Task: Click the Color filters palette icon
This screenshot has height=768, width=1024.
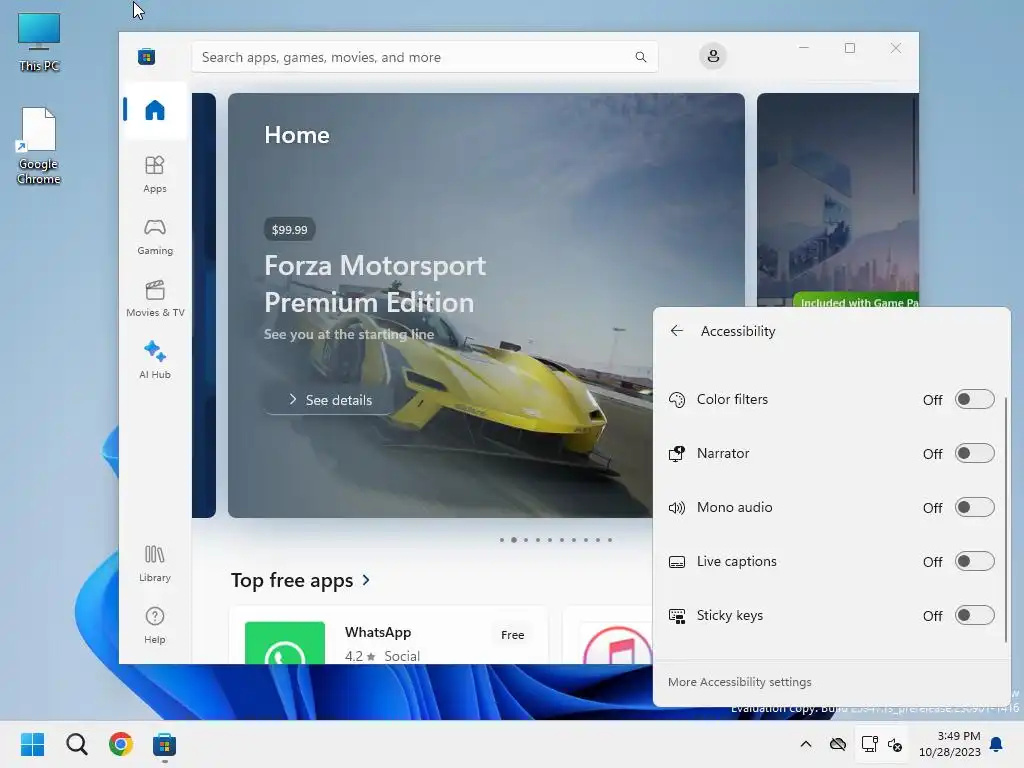Action: coord(677,400)
